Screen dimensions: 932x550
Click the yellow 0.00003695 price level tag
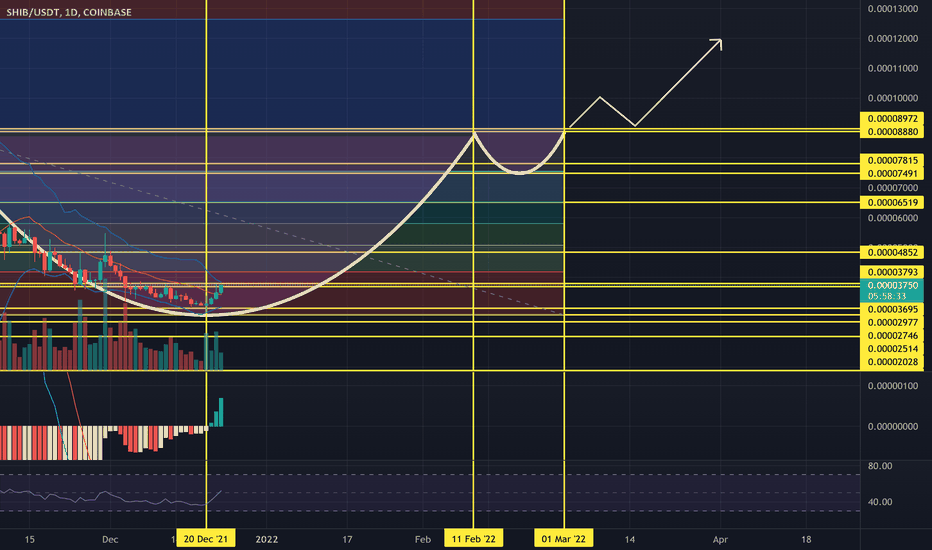pyautogui.click(x=892, y=309)
